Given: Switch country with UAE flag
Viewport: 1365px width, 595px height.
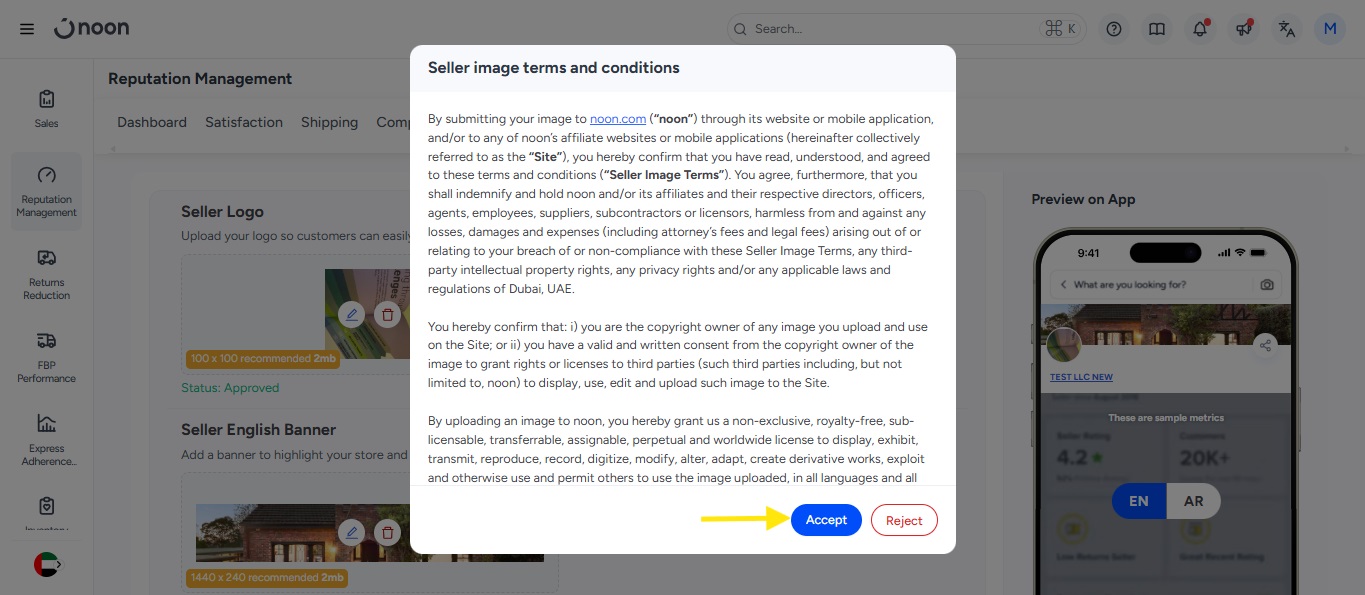Looking at the screenshot, I should (x=46, y=564).
